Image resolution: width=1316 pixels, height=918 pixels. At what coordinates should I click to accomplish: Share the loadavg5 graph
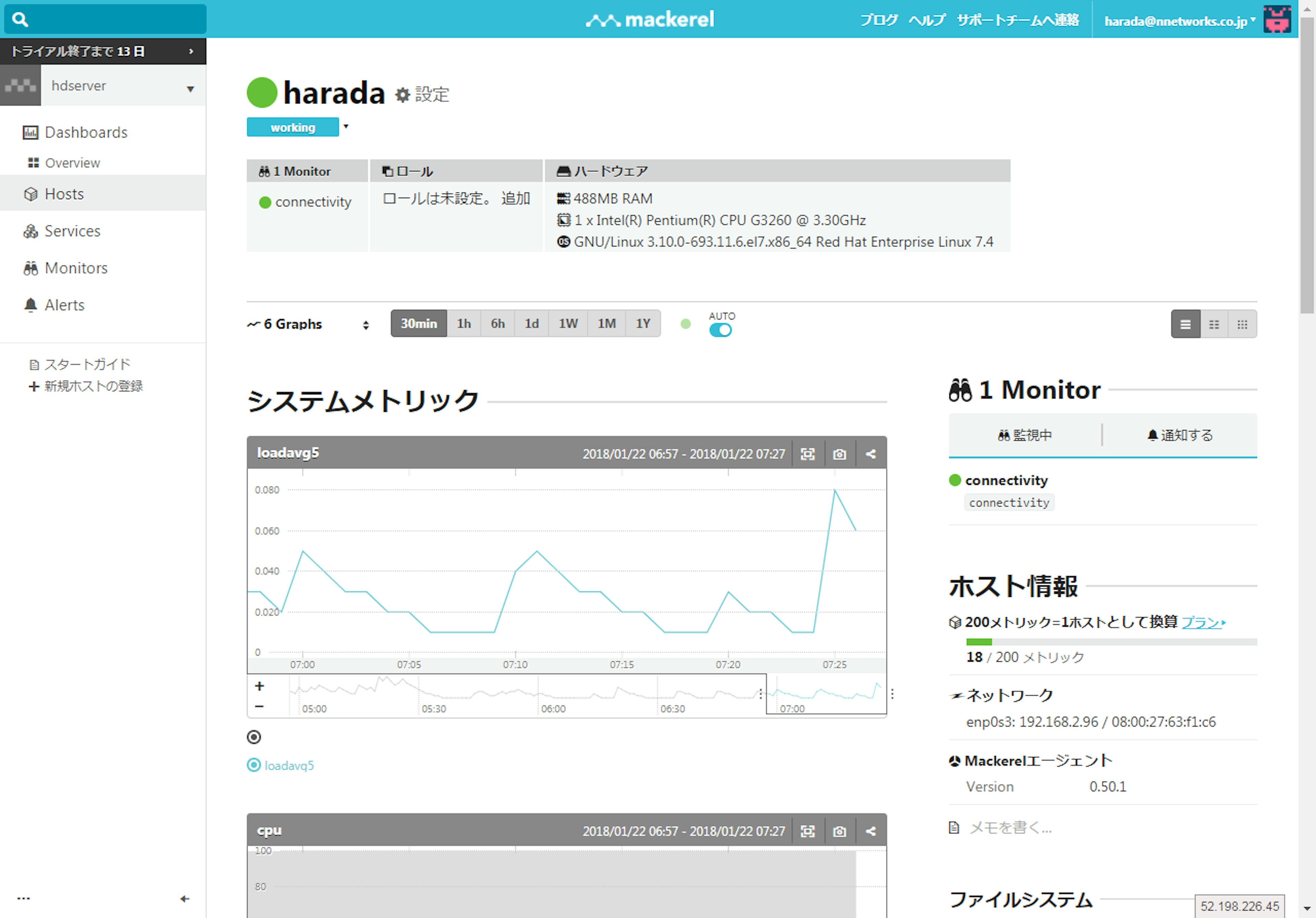[x=870, y=454]
